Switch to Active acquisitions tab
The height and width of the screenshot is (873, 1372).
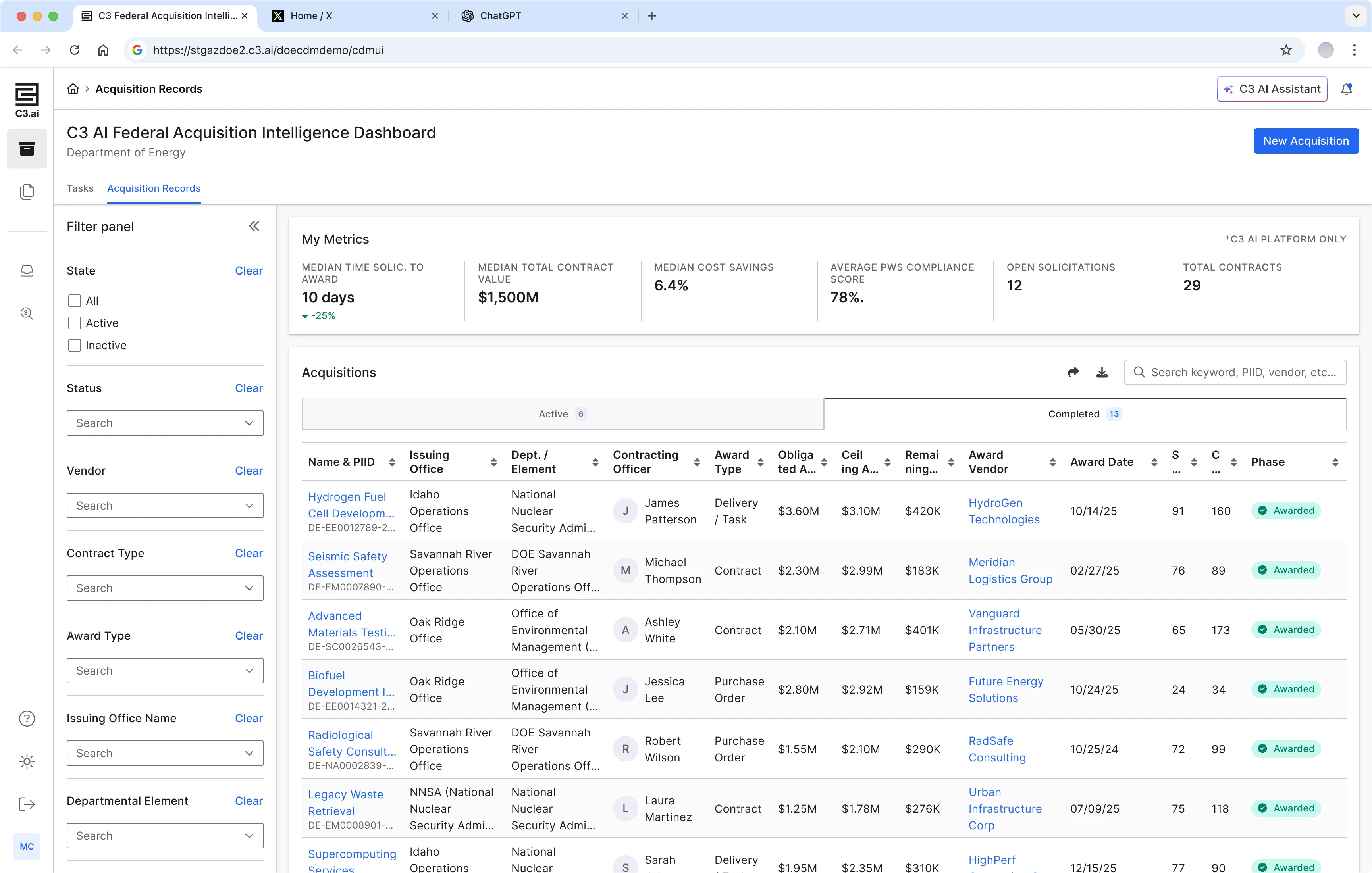tap(563, 414)
